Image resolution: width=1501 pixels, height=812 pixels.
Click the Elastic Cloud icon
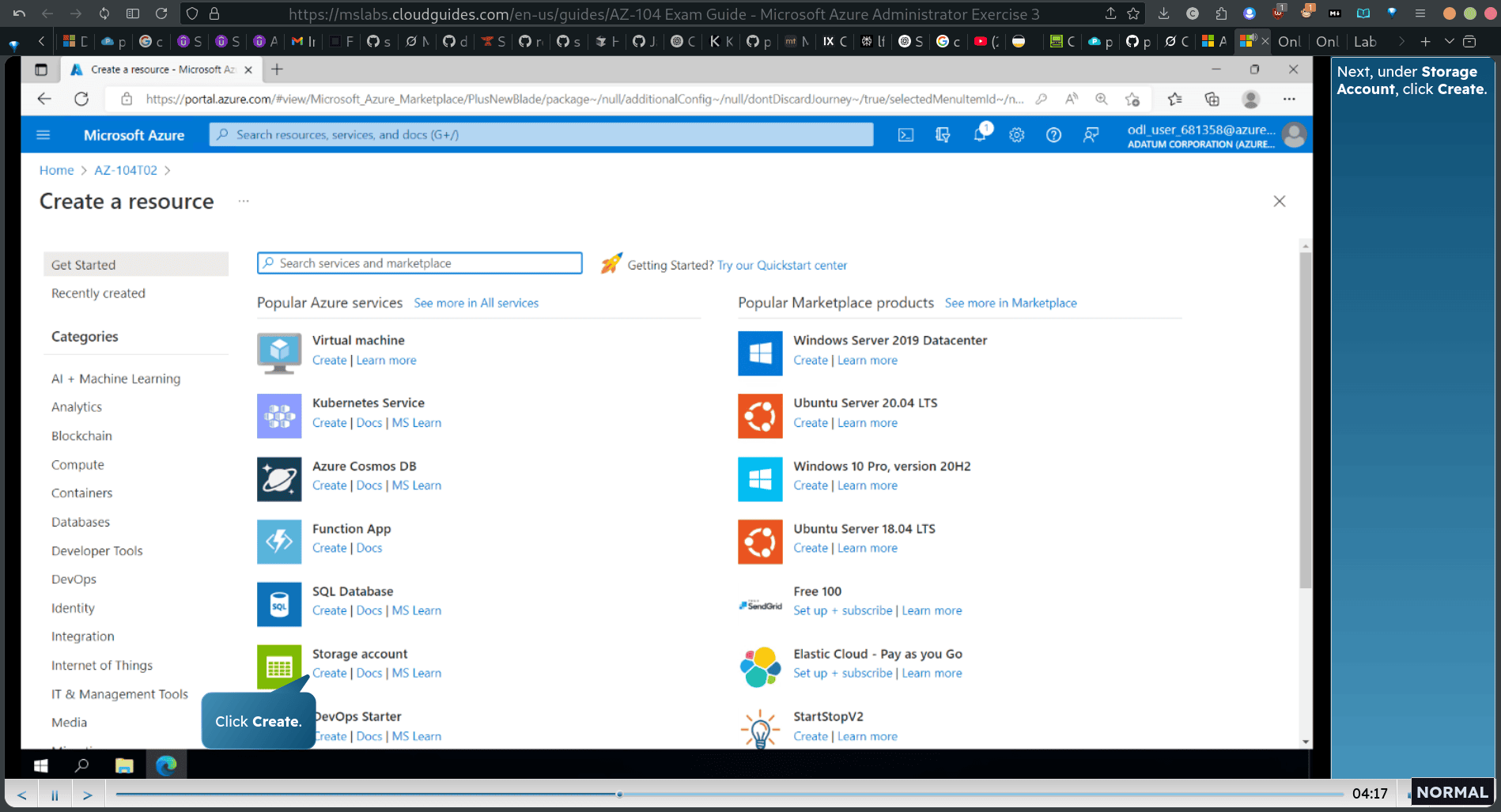click(x=760, y=667)
